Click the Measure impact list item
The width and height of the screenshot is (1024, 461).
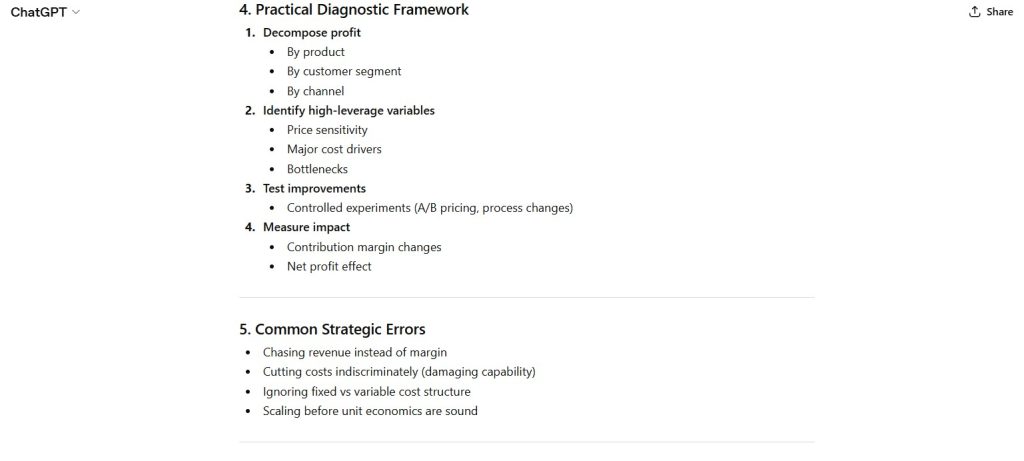[306, 227]
